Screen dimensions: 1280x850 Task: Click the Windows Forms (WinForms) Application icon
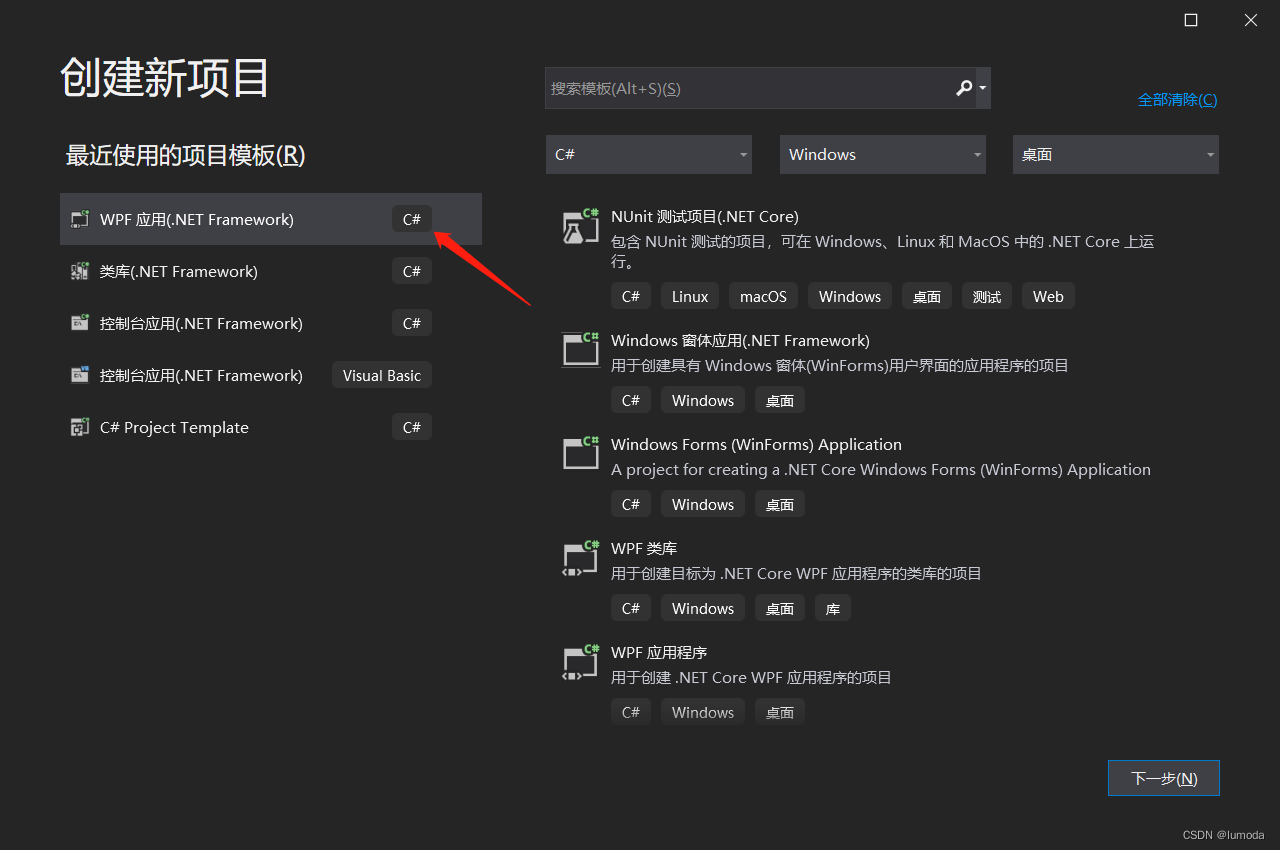[580, 453]
